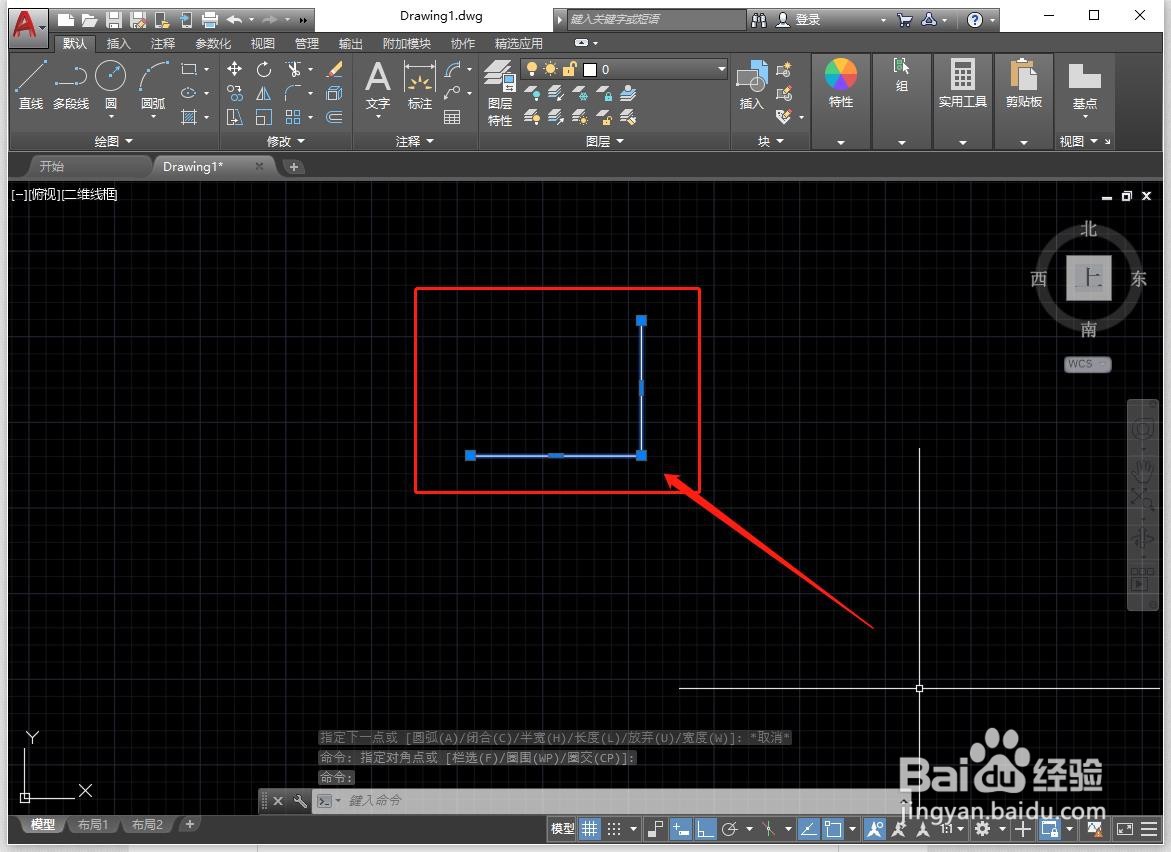Activate the Rectangular Array tool

pos(293,117)
